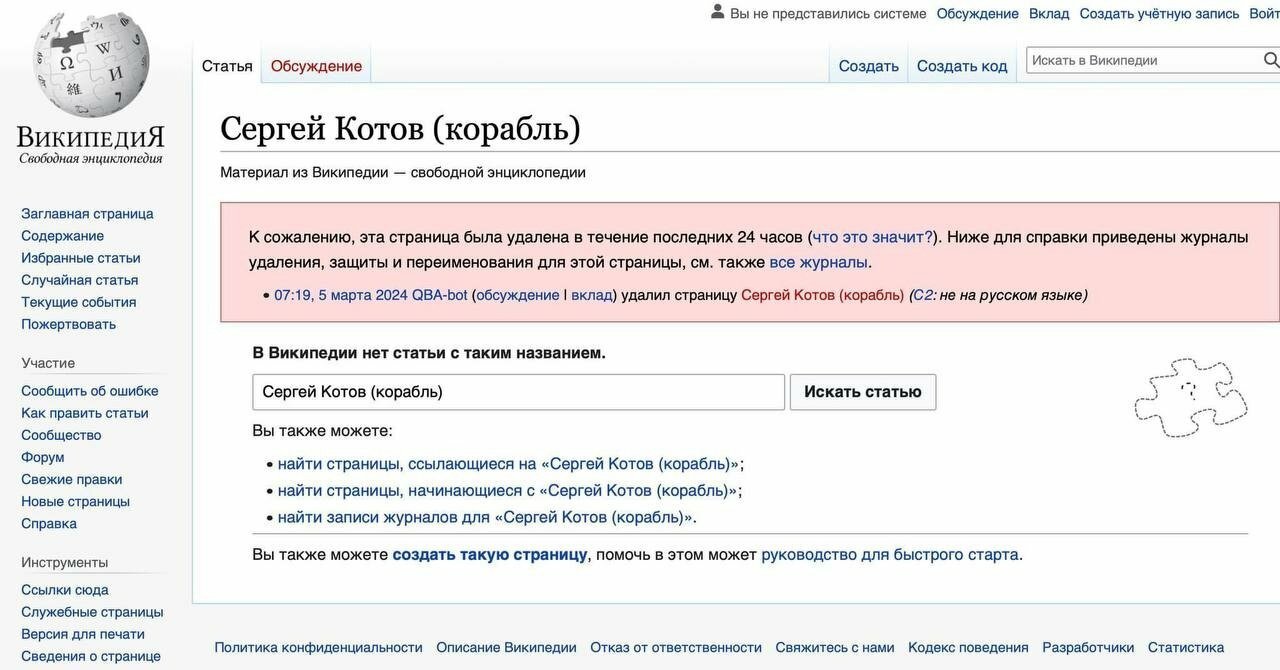Open руководство для быстрого старта link
Image resolution: width=1280 pixels, height=670 pixels.
[x=890, y=554]
